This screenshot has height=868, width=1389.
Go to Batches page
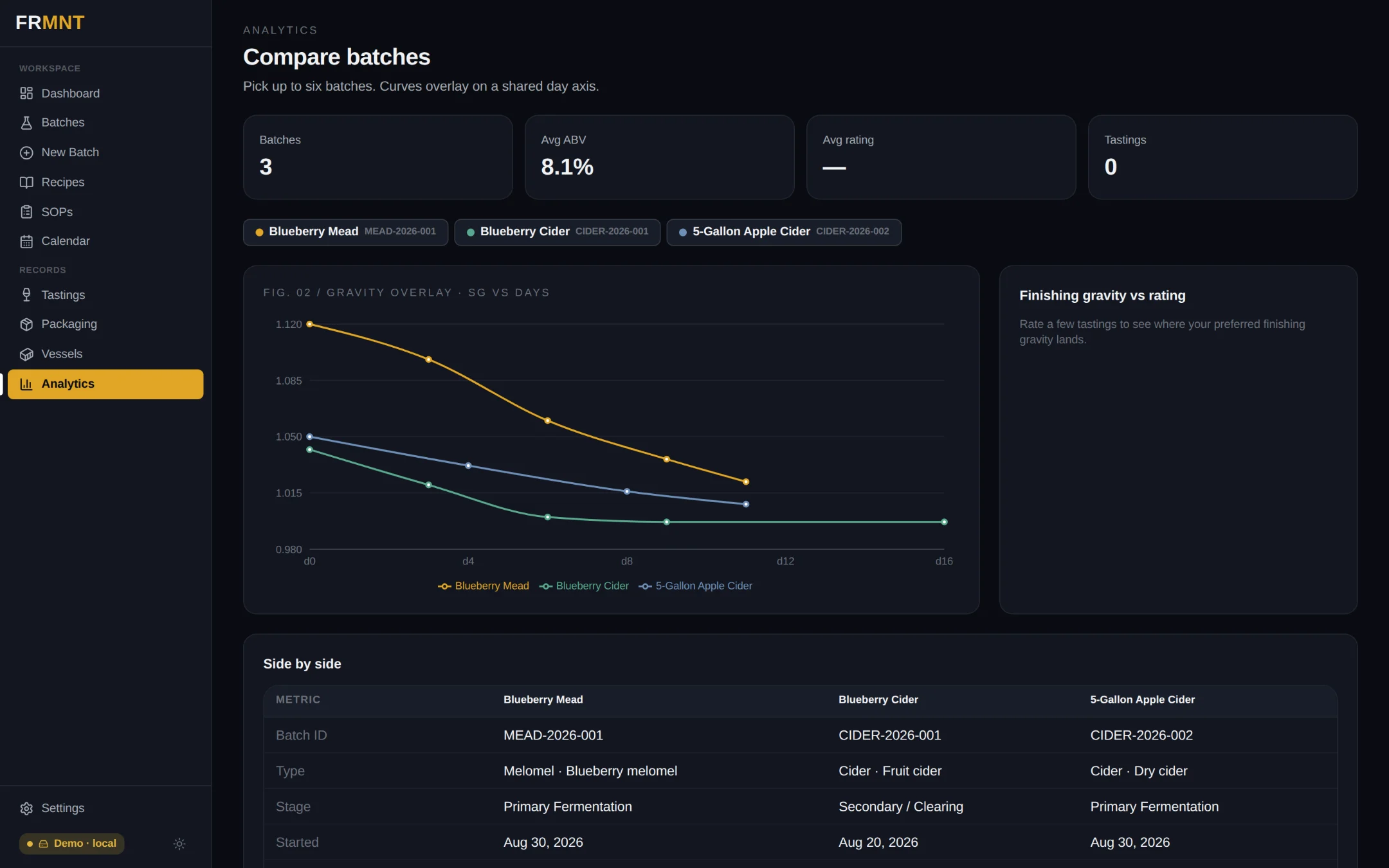[105, 123]
